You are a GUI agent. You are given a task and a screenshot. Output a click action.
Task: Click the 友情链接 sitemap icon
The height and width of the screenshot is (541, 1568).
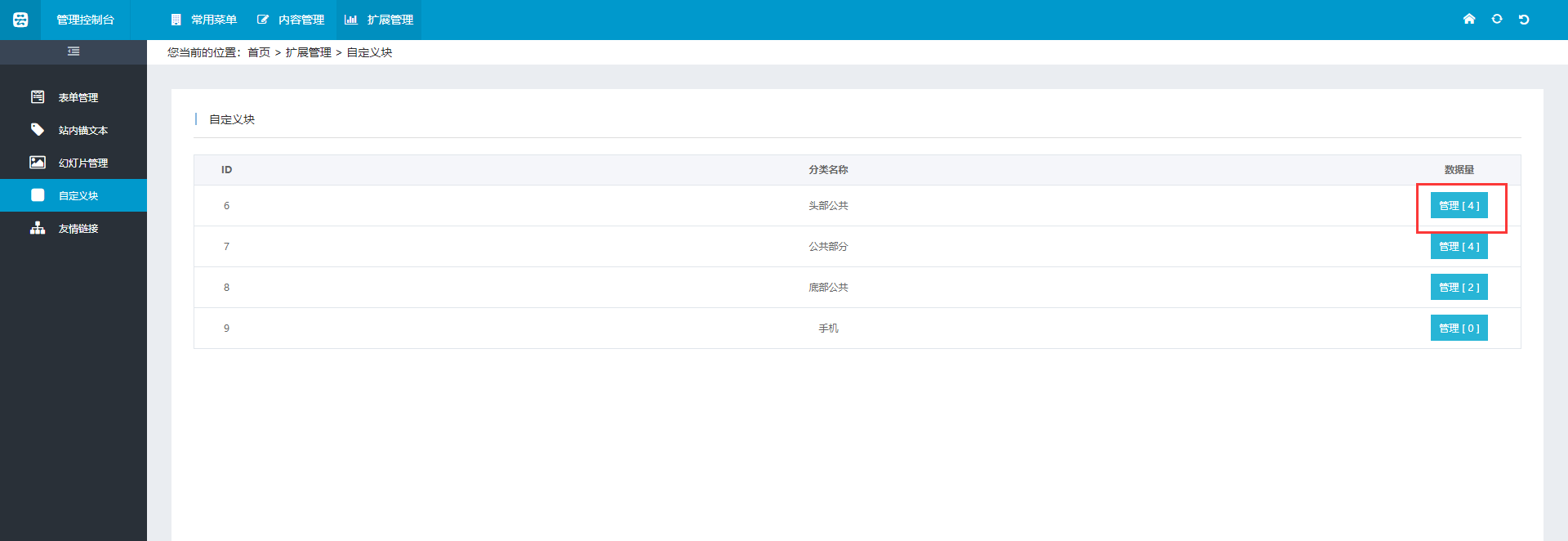(x=38, y=227)
